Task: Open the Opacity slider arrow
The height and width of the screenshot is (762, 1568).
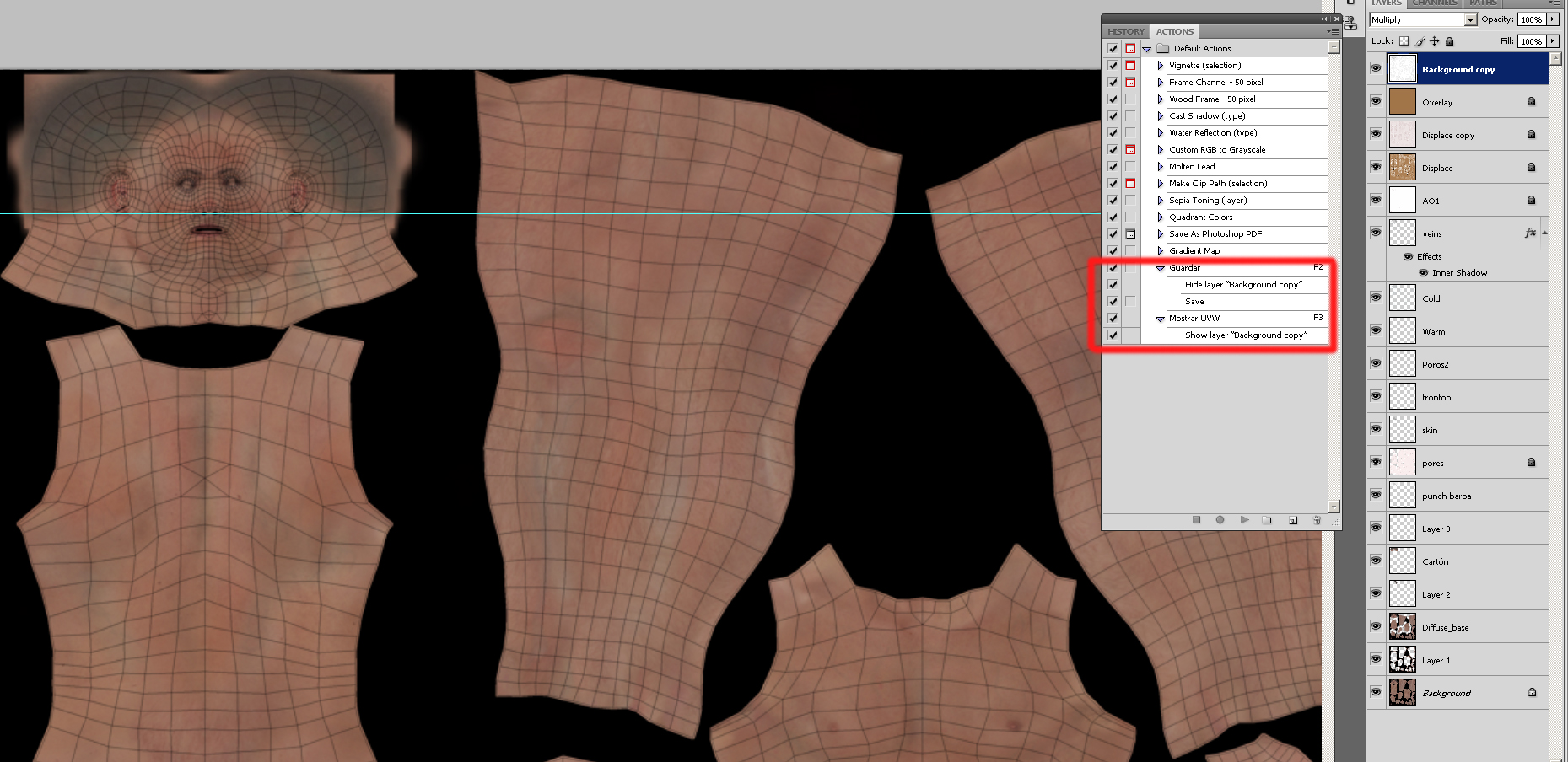Action: 1552,19
